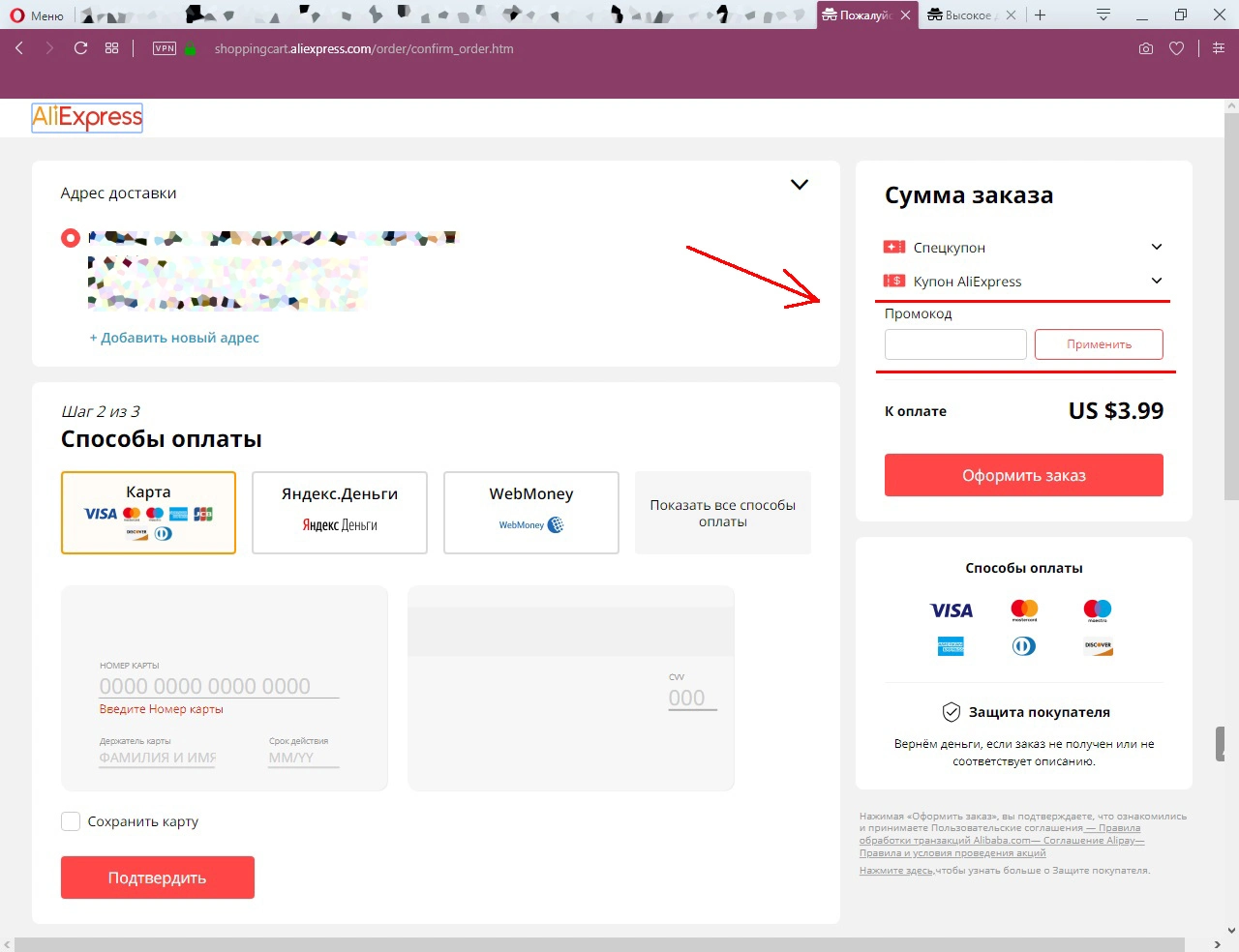Open the Speed Dial grid icon
This screenshot has height=952, width=1239.
112,48
